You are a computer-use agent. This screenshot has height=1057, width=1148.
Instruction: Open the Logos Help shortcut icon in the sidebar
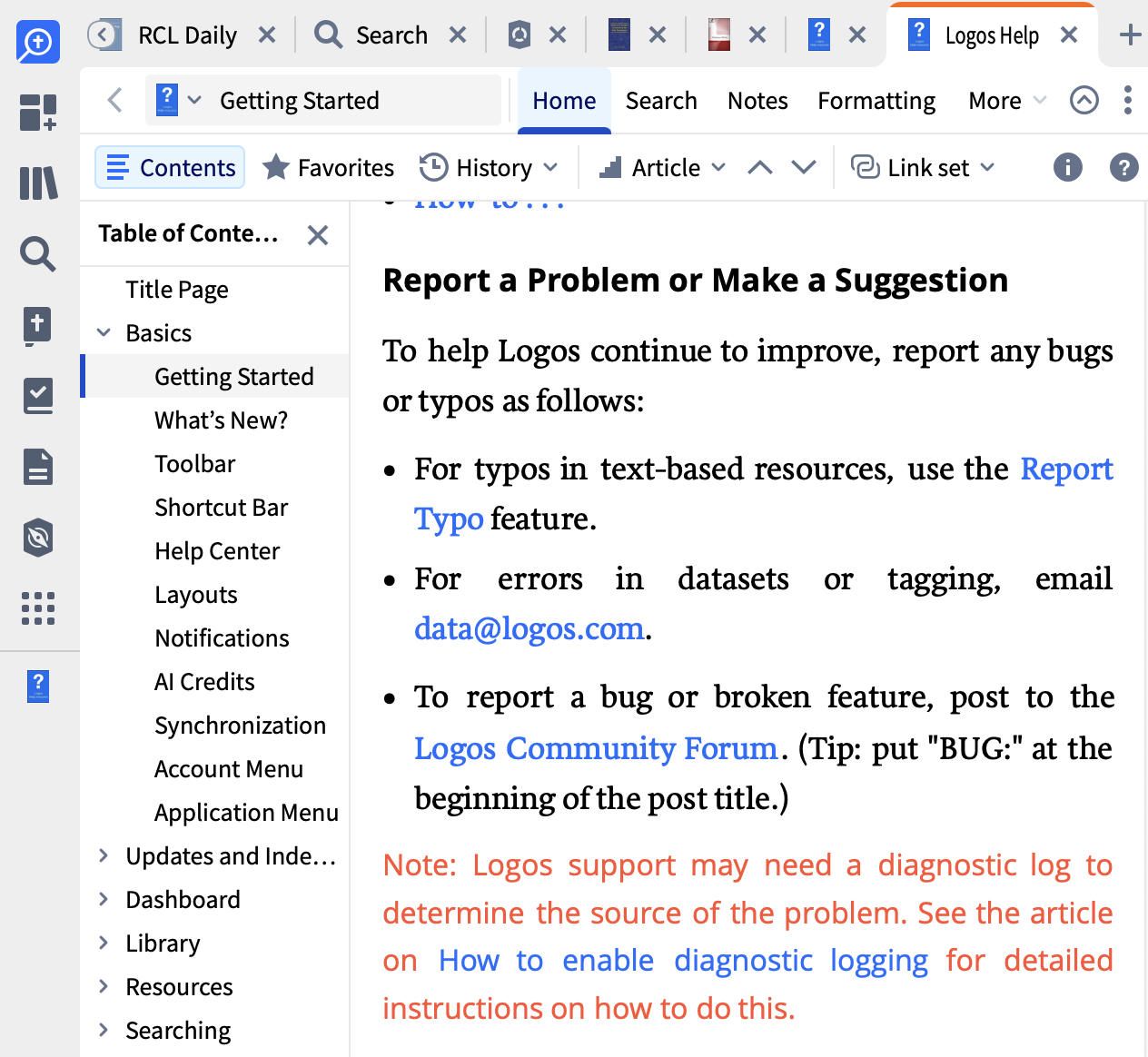(38, 687)
